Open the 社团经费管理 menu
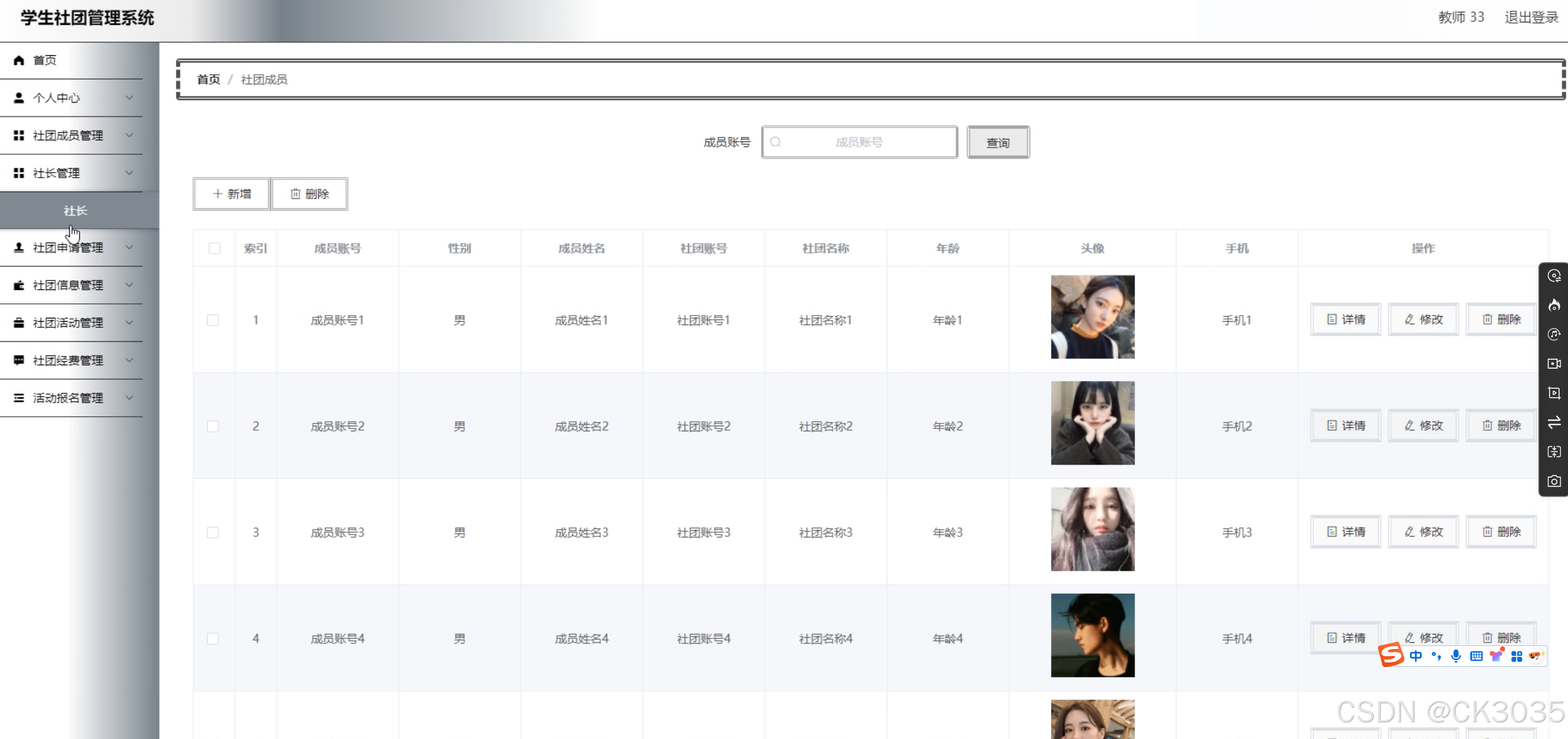 68,360
